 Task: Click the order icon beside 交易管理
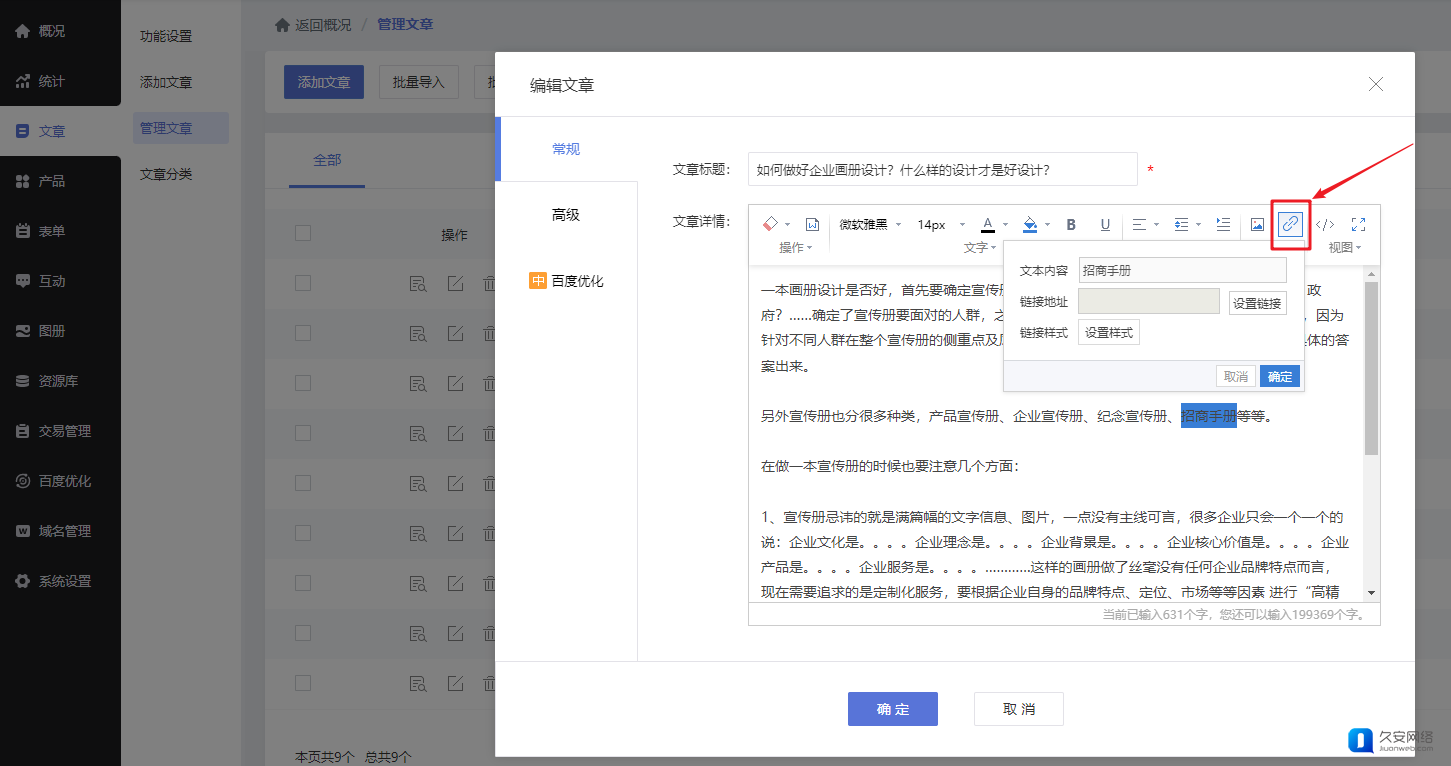(x=22, y=431)
